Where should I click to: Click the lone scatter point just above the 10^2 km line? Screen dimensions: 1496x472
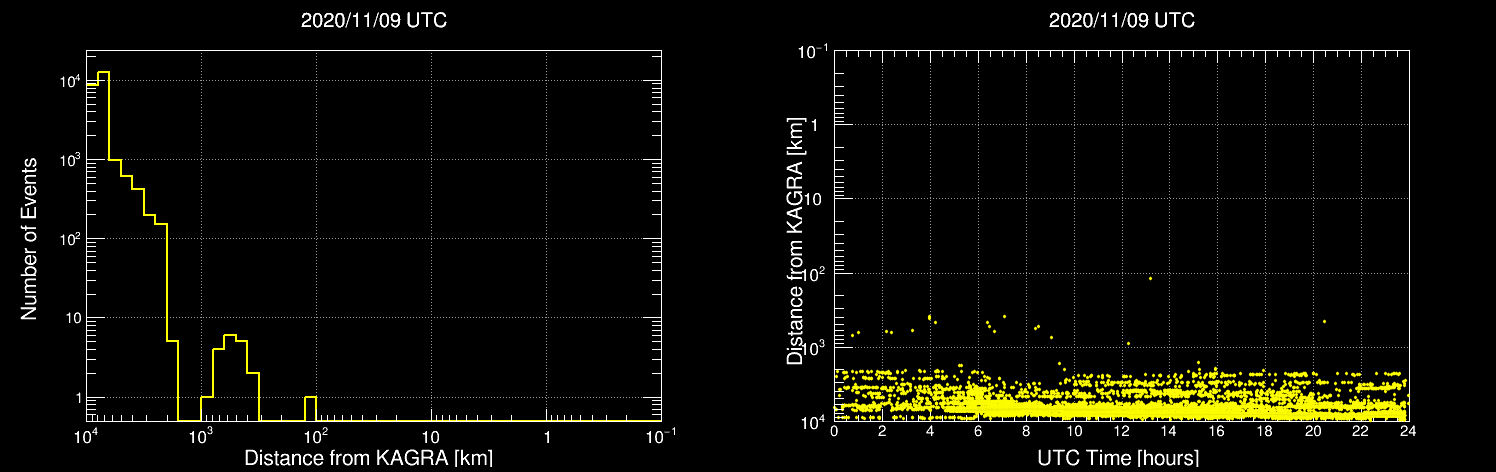[1151, 278]
